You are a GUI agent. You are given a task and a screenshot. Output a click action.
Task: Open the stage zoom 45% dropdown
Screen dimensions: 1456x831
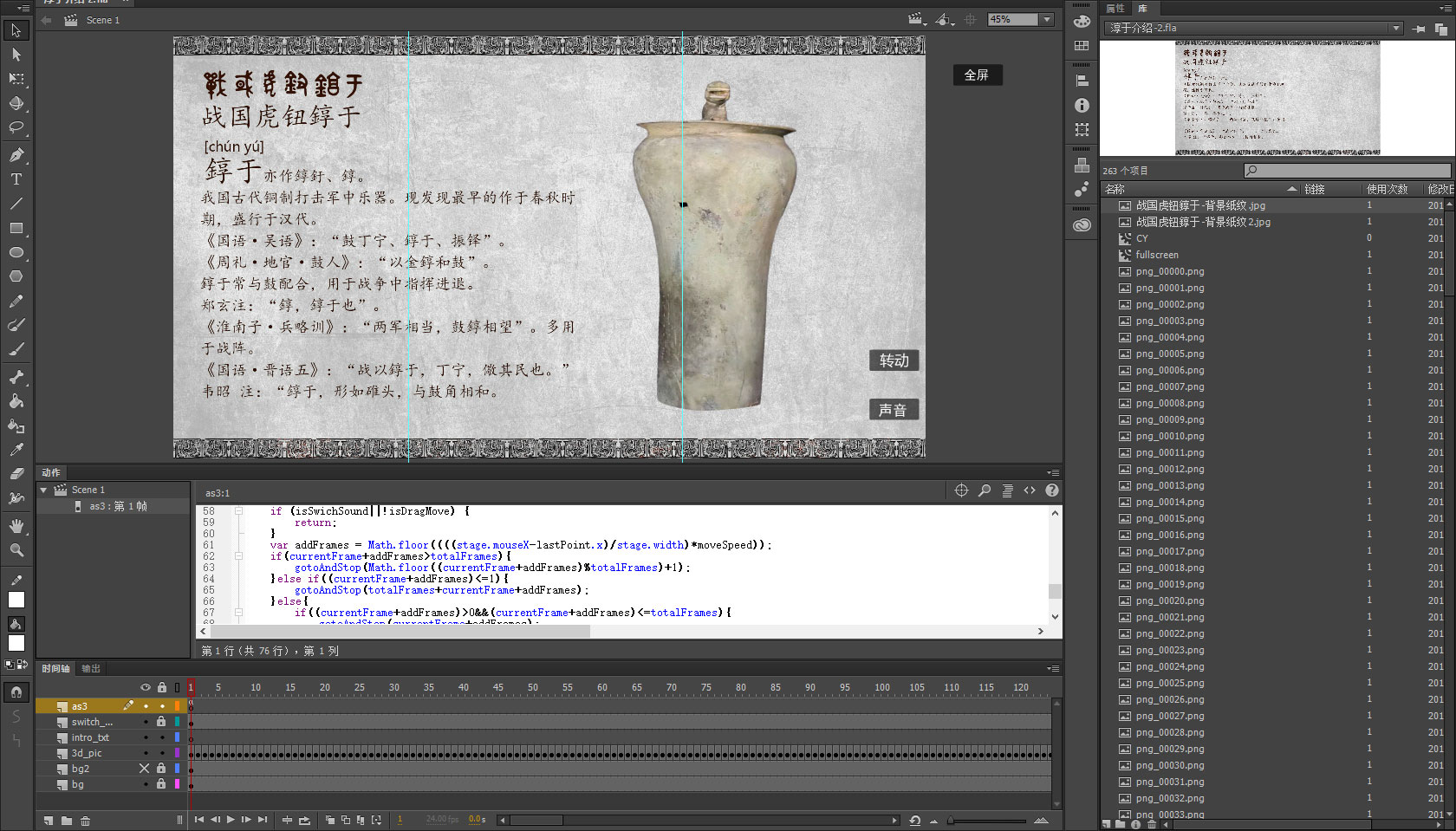point(1047,20)
